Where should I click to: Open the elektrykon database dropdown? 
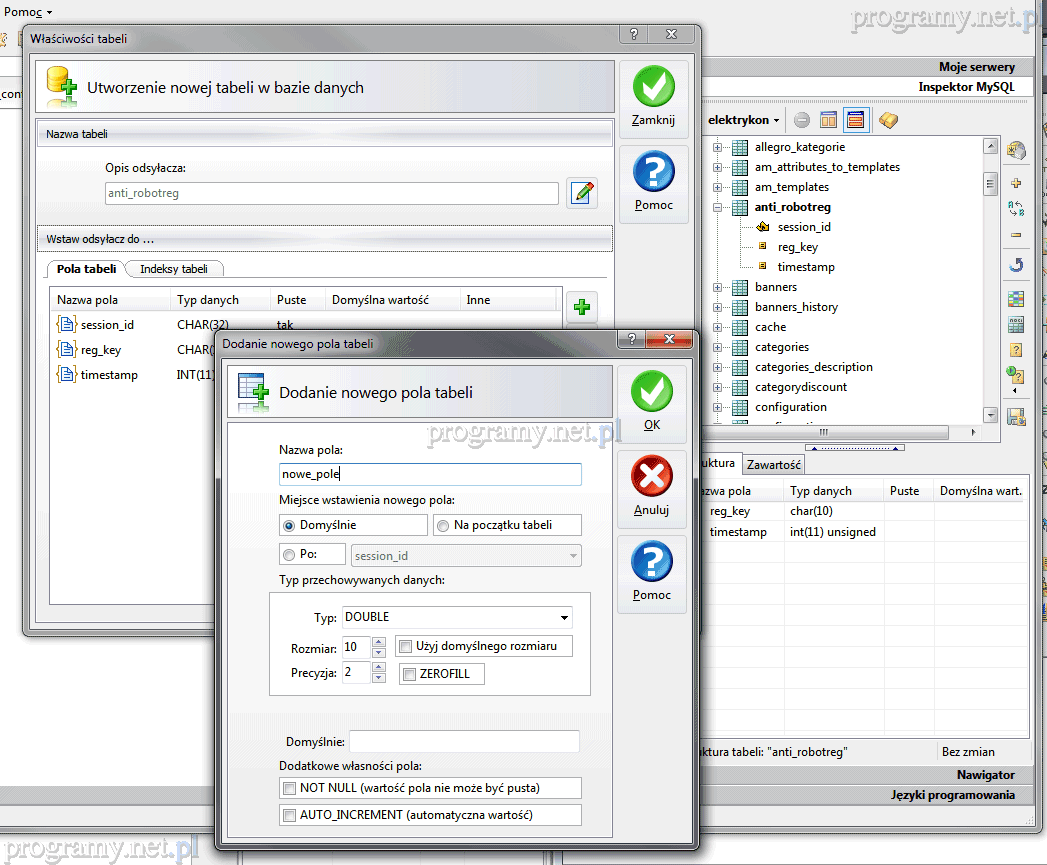tap(744, 120)
